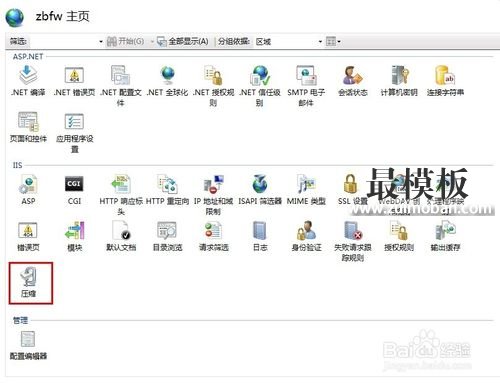Open SSL 设置 feature

tap(352, 189)
